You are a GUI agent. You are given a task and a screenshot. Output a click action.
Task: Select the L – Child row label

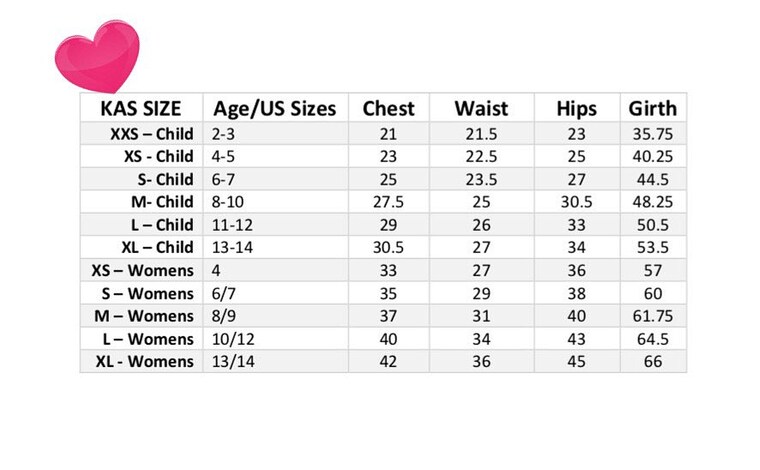tap(162, 225)
